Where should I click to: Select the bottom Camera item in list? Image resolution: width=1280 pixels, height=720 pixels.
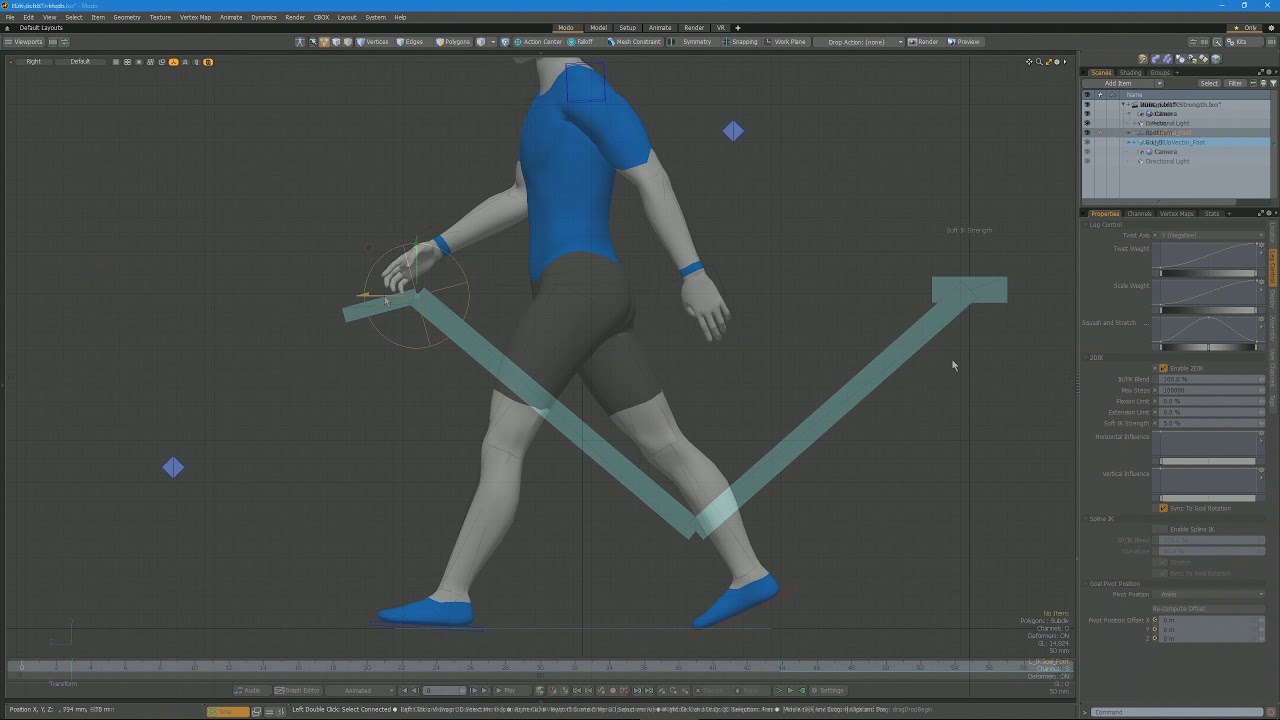click(x=1166, y=152)
